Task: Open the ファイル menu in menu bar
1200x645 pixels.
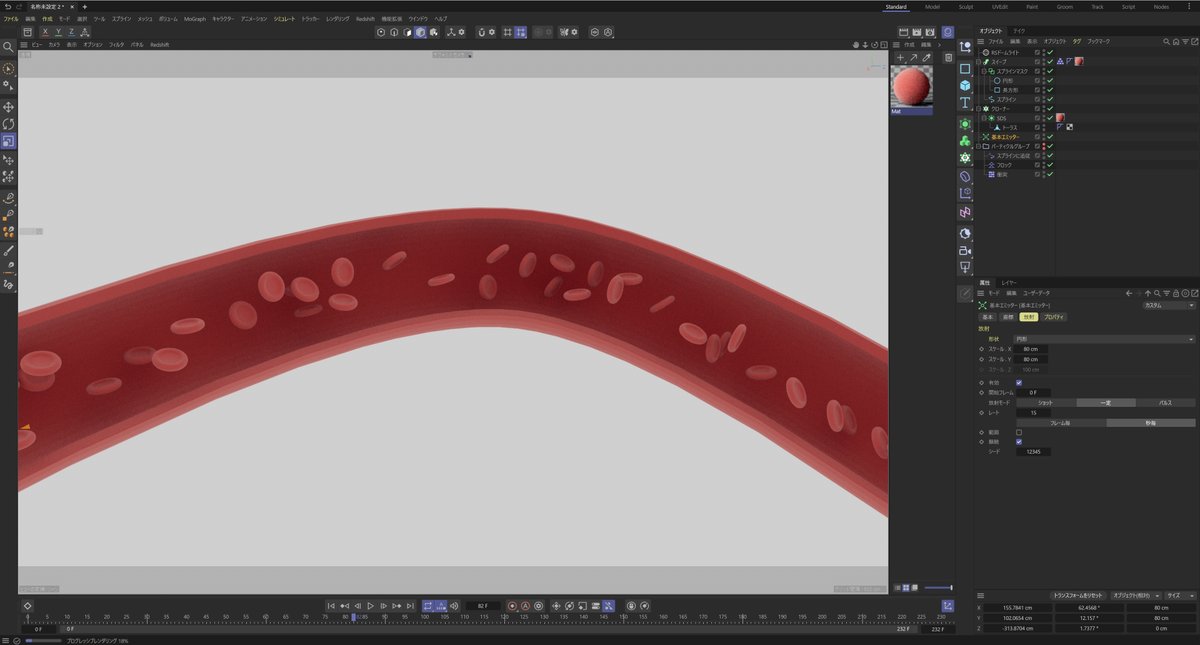Action: (11, 19)
